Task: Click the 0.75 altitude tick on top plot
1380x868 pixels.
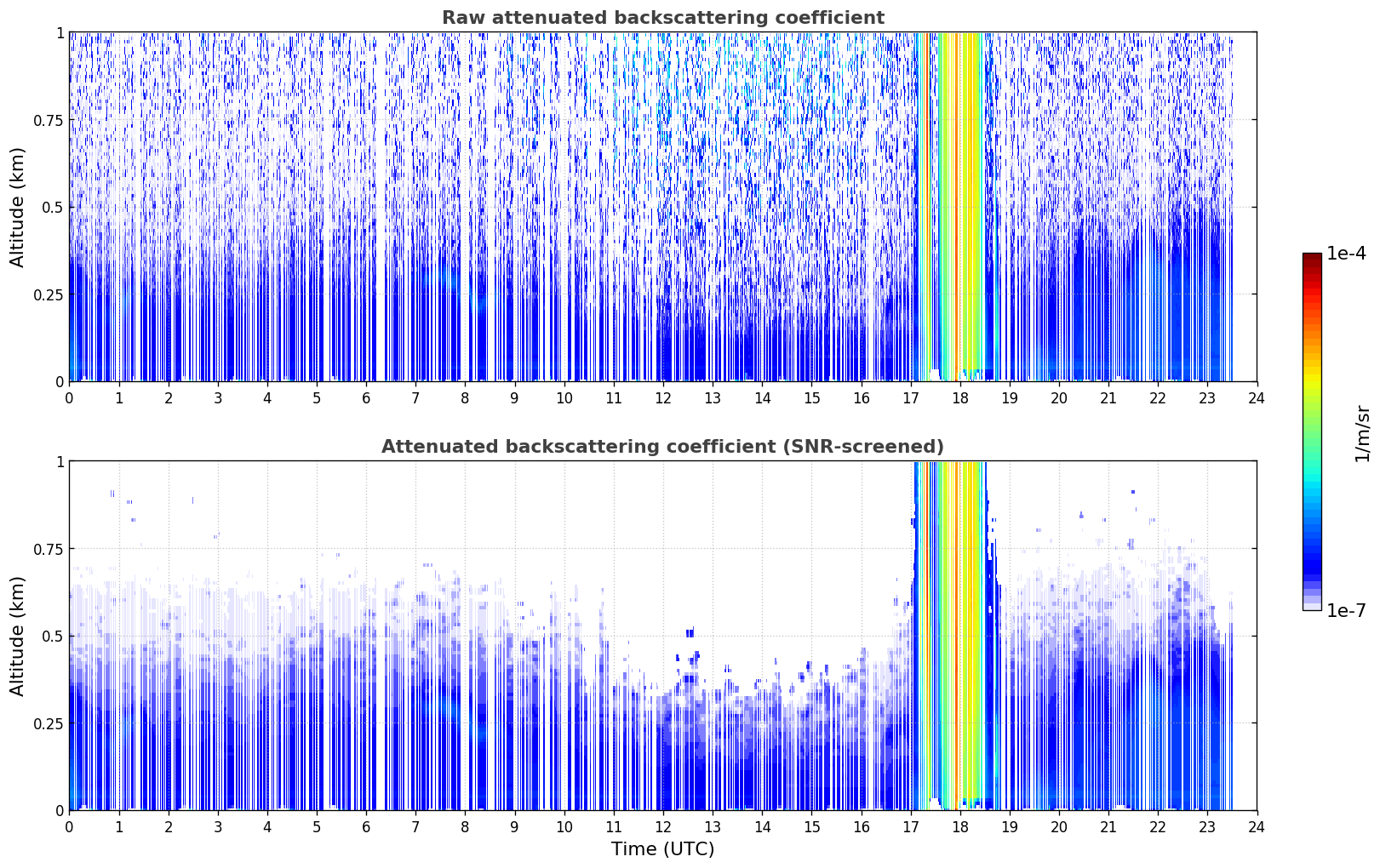Action: click(x=49, y=120)
